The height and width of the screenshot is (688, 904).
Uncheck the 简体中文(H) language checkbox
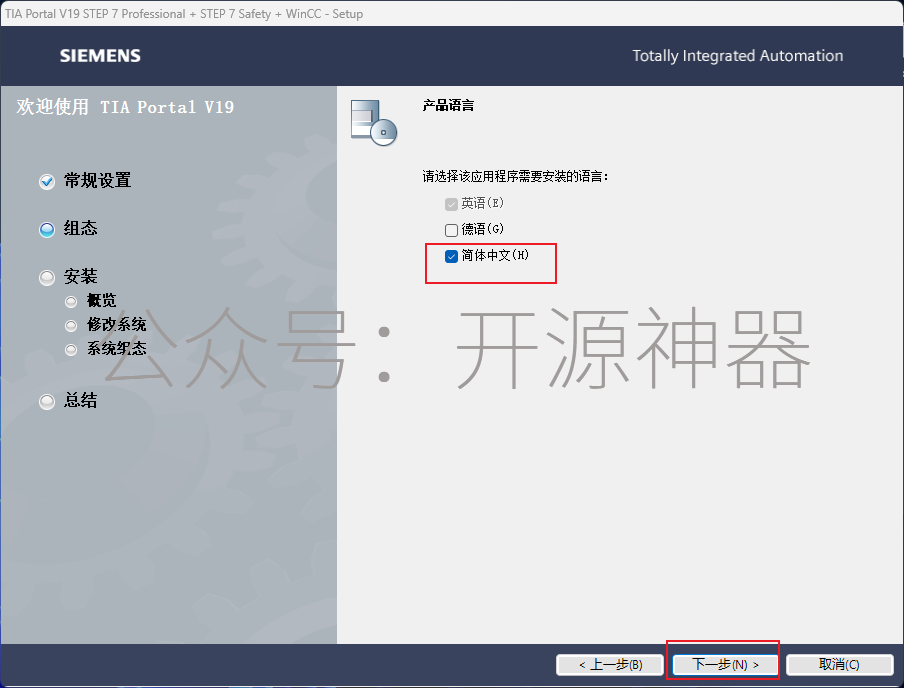[x=451, y=256]
